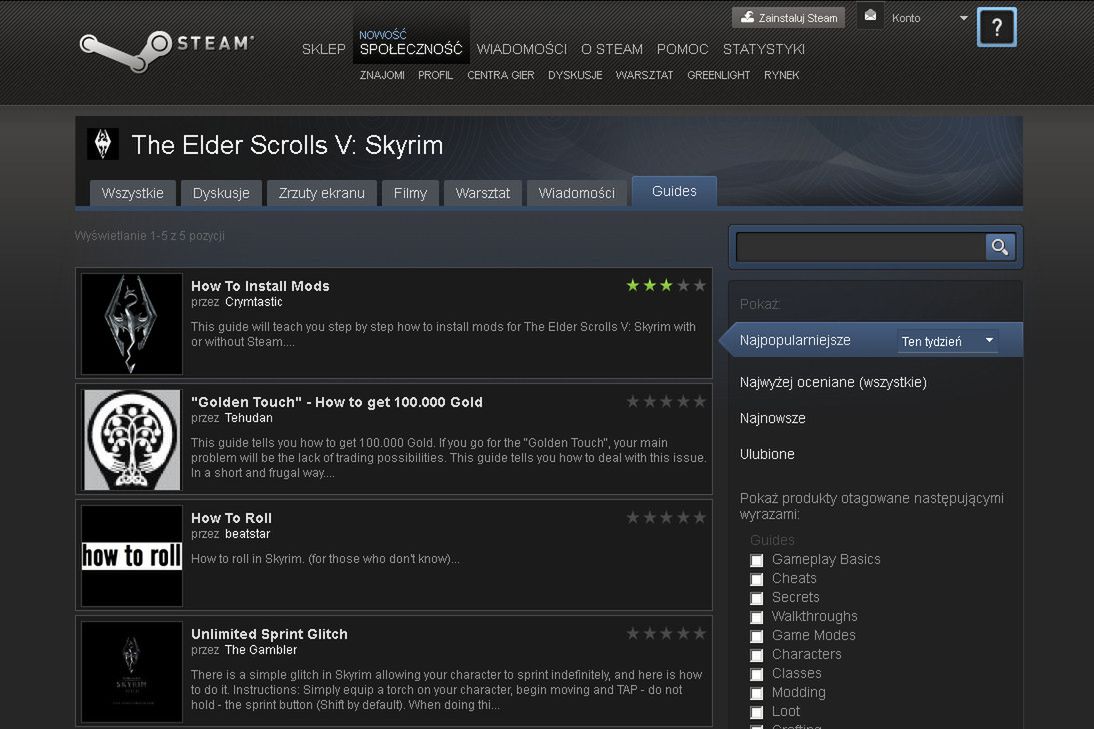Open the help question mark icon

coord(996,27)
